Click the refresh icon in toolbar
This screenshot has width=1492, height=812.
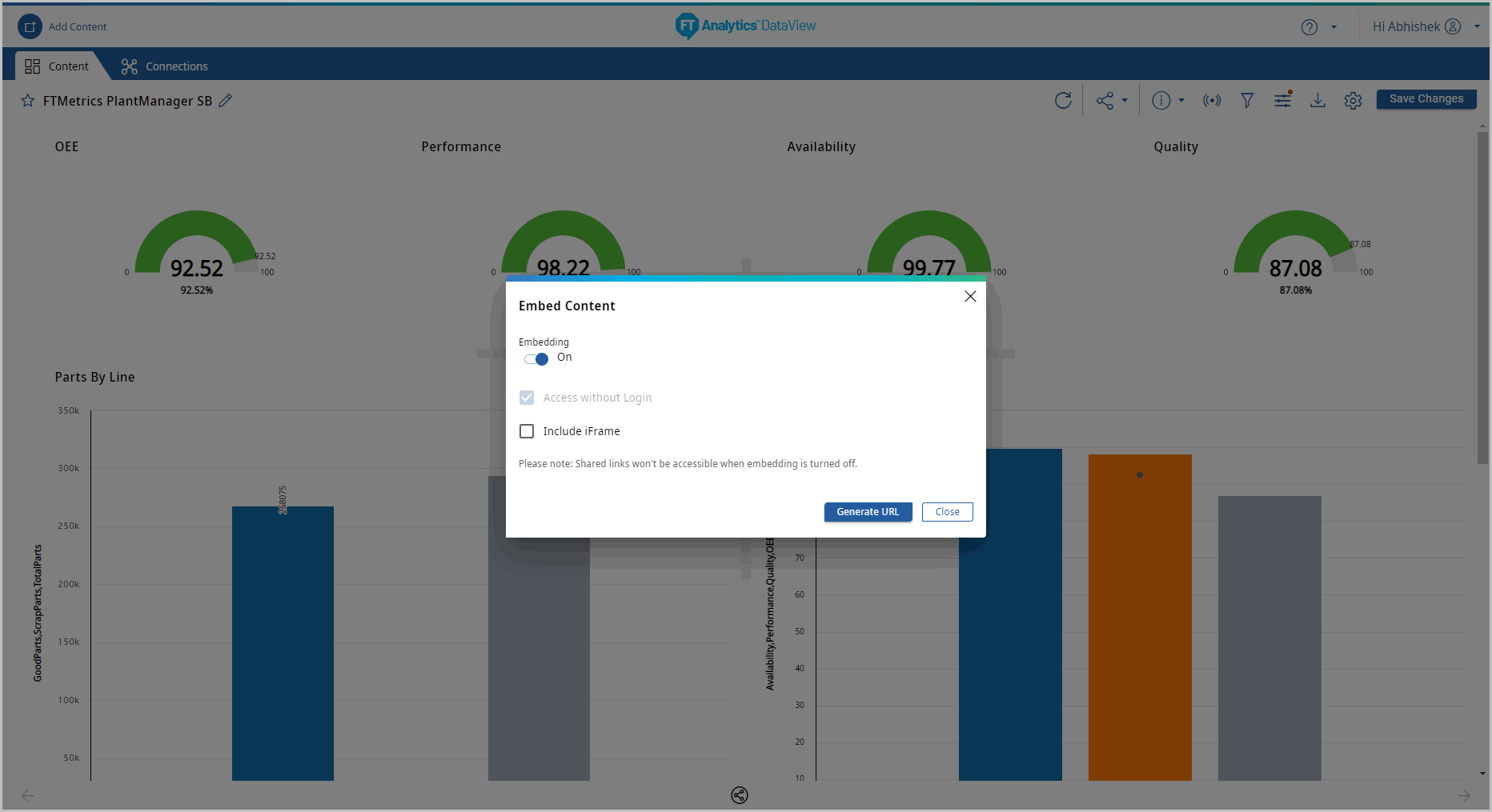tap(1063, 100)
